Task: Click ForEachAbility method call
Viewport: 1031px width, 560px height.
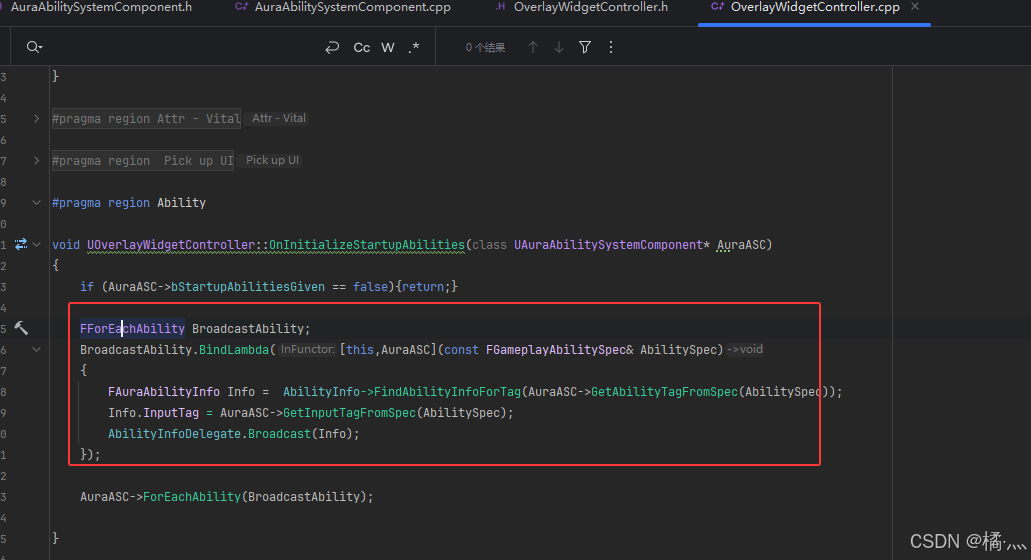Action: click(x=192, y=497)
